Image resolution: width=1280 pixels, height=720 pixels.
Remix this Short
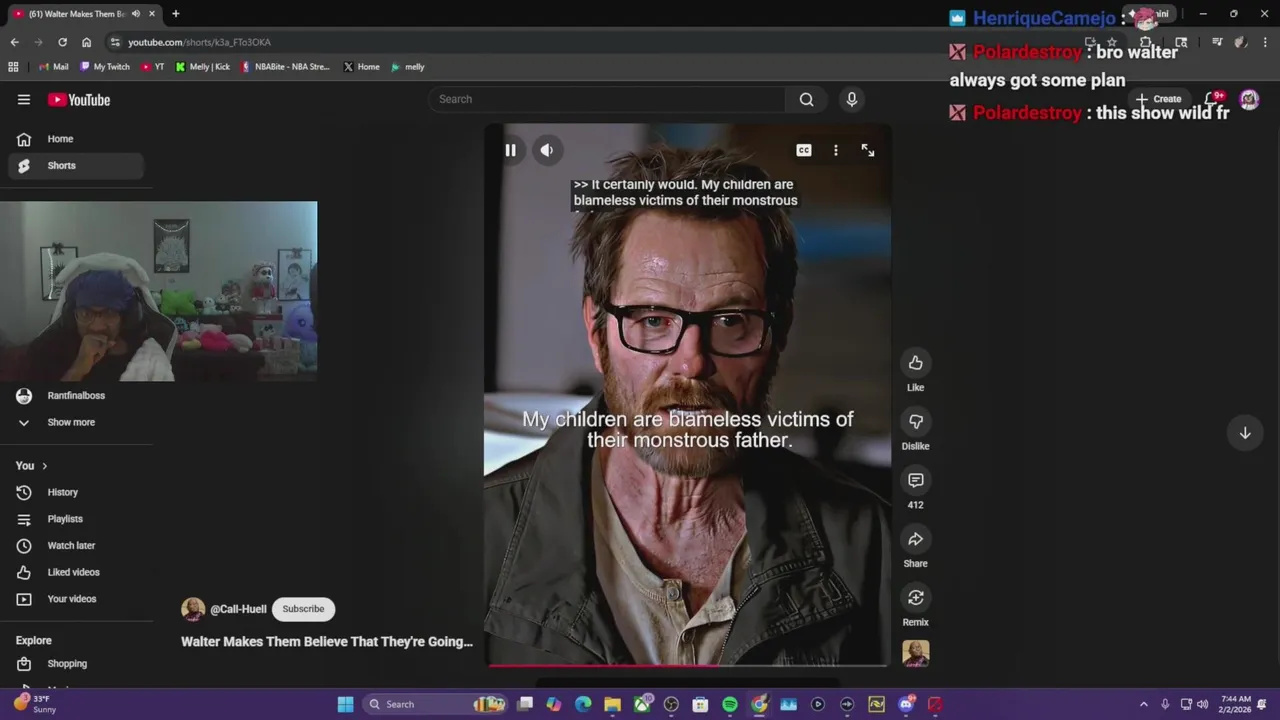915,598
